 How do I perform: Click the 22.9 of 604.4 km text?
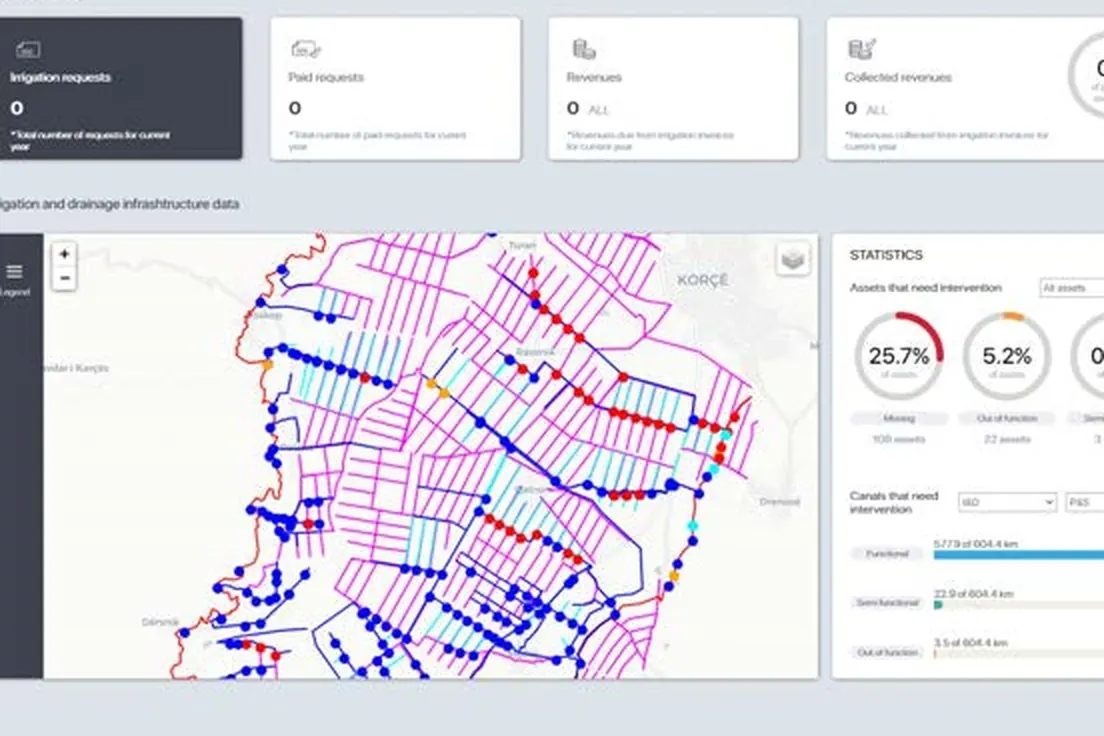[x=973, y=594]
